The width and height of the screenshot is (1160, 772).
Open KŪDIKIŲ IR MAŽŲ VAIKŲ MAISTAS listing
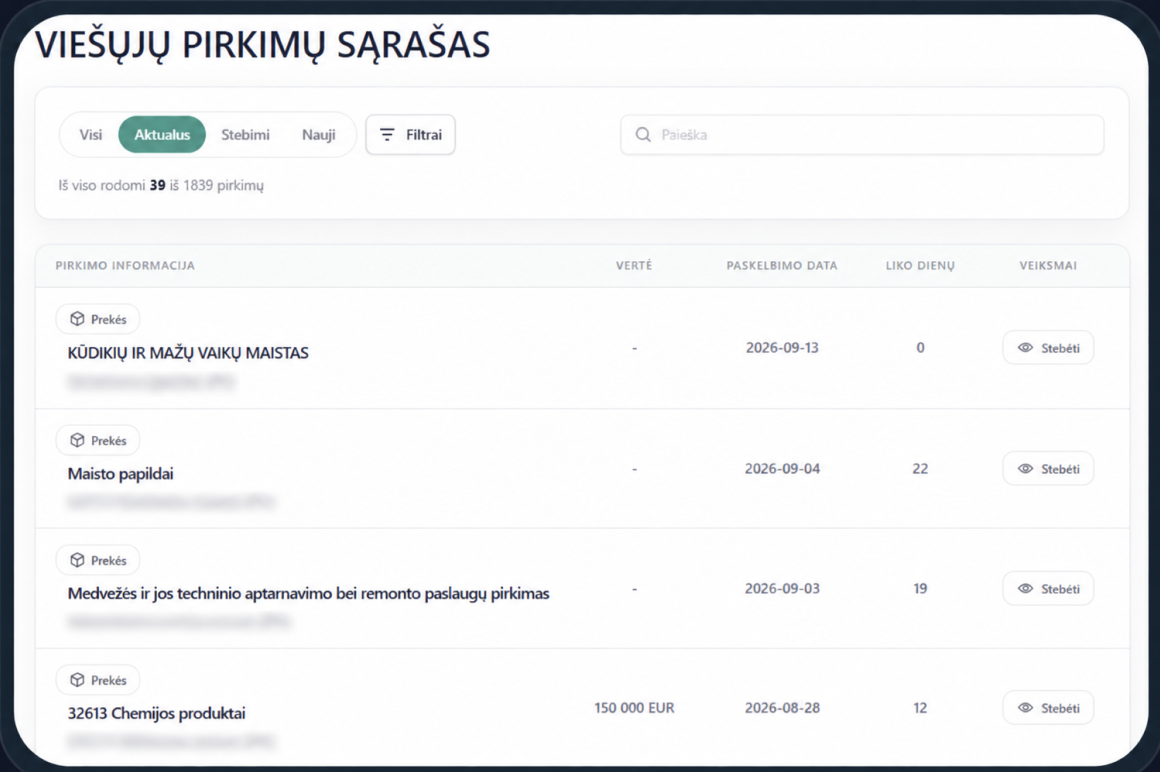click(188, 353)
